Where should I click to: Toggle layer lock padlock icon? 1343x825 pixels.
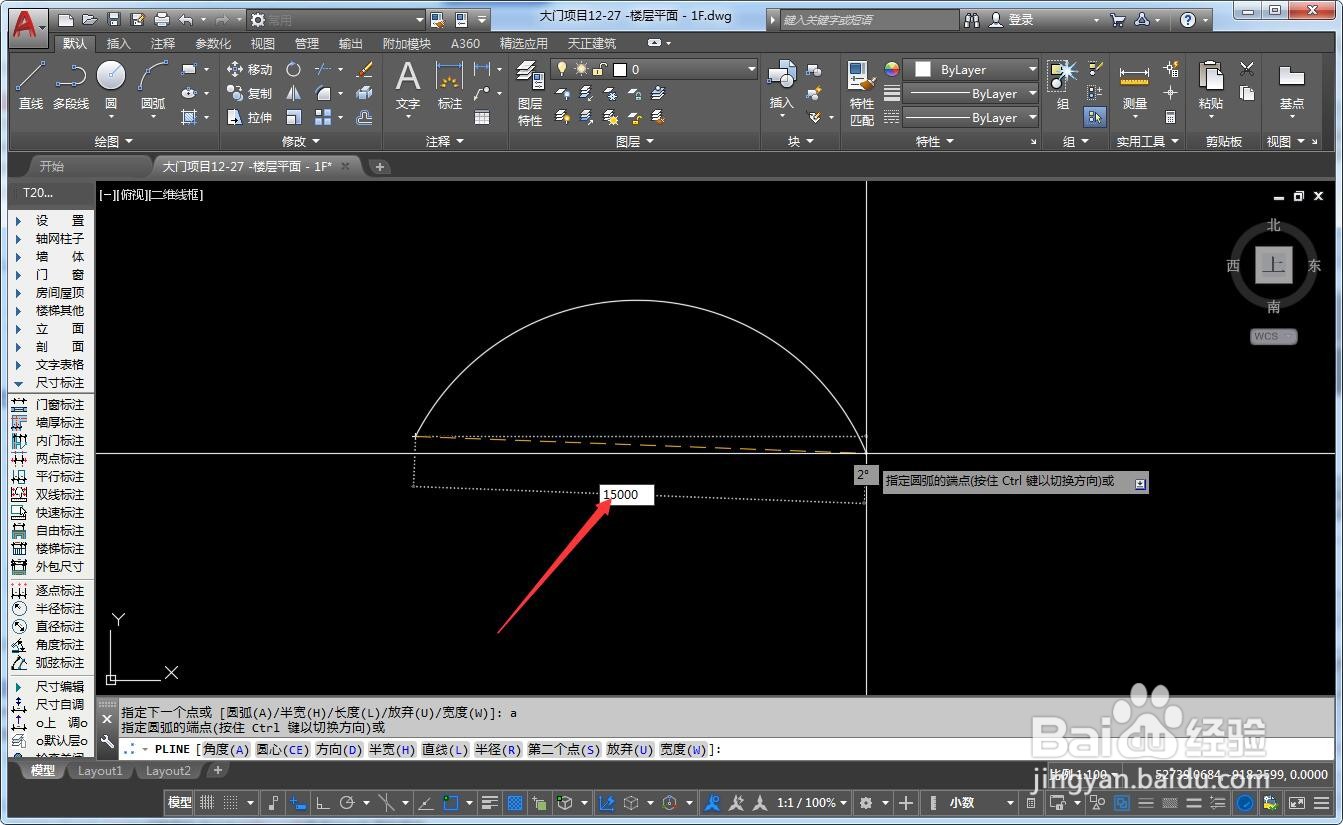tap(598, 69)
